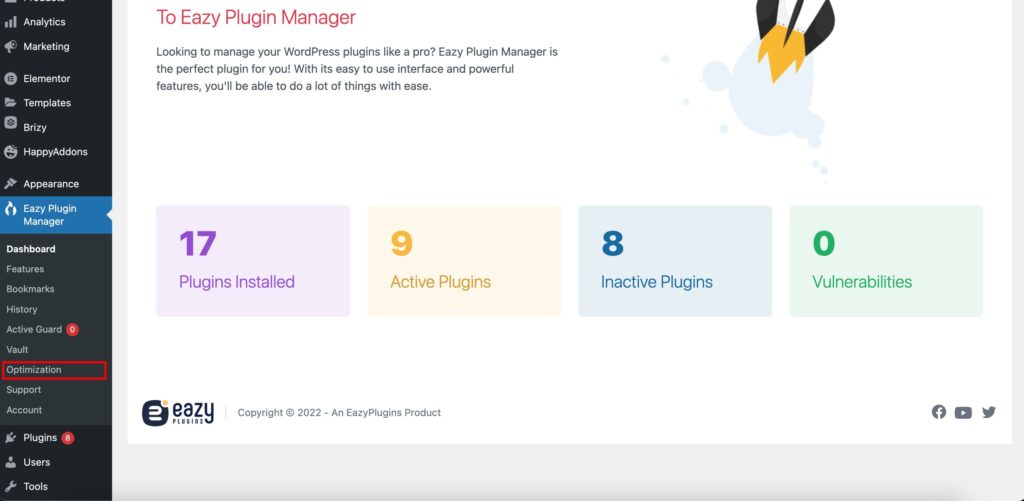This screenshot has width=1024, height=501.
Task: Click the Marketing megaphone icon
Action: coord(10,46)
